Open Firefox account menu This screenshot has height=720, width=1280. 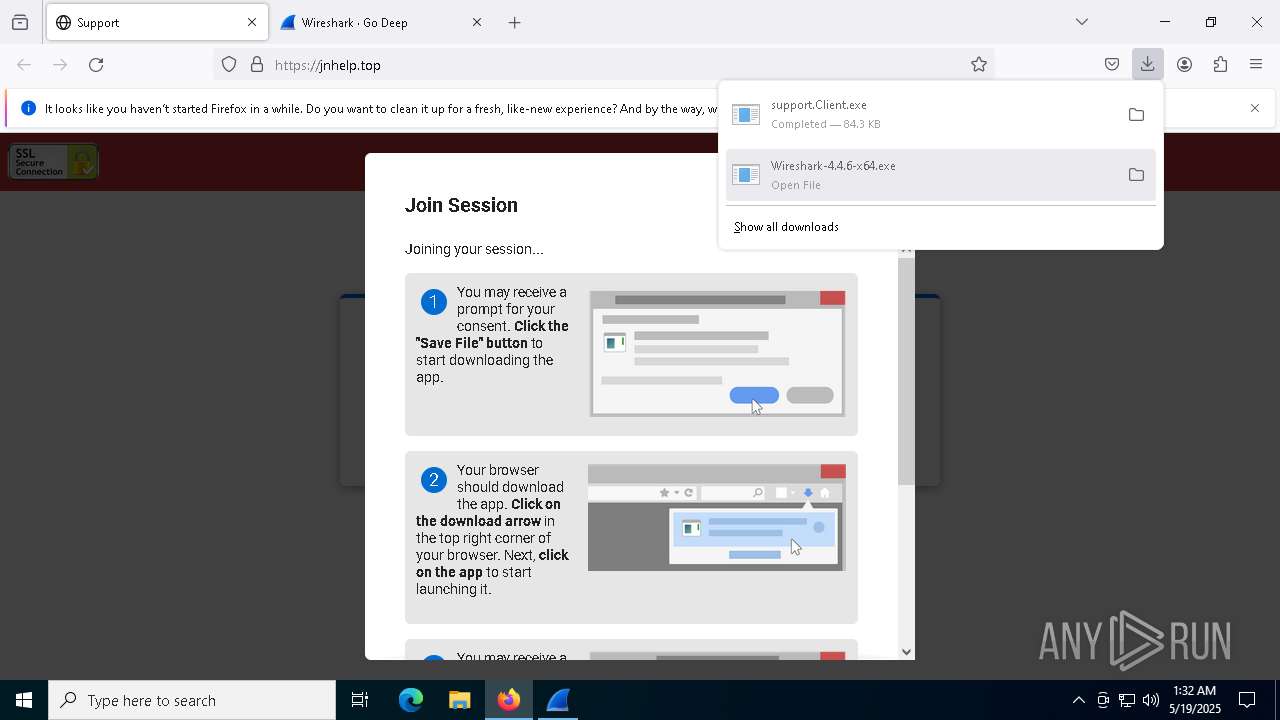1184,65
